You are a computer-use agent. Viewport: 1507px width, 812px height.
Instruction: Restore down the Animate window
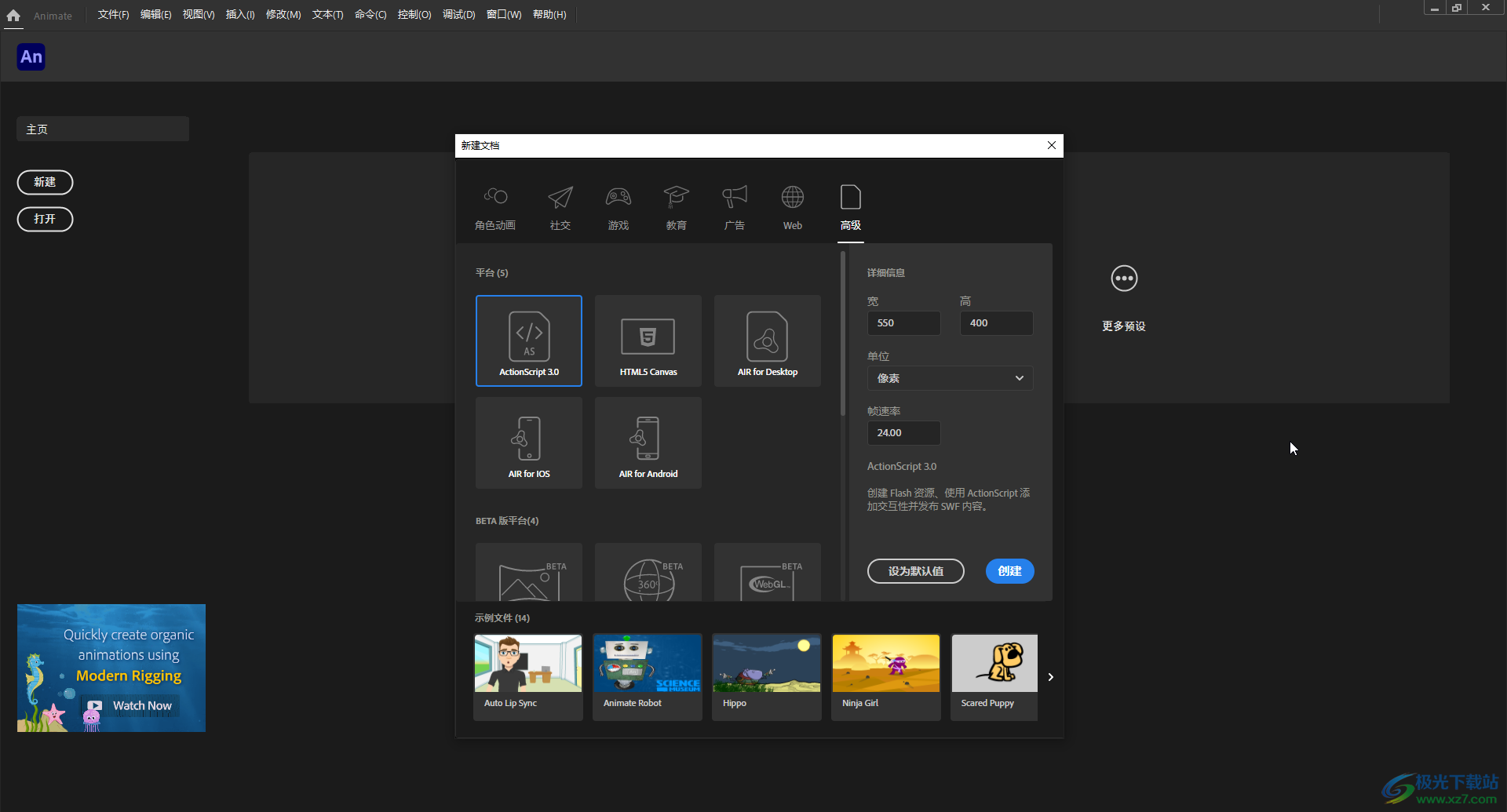coord(1457,8)
